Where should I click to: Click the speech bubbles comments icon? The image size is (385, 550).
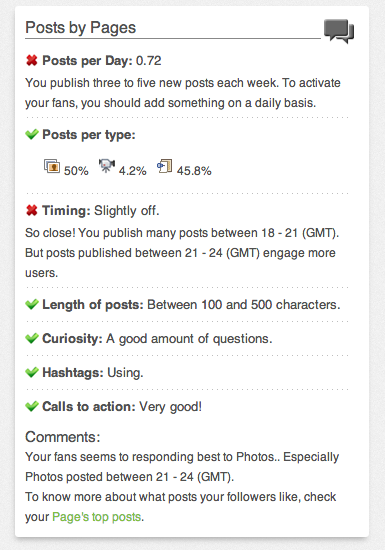click(339, 31)
